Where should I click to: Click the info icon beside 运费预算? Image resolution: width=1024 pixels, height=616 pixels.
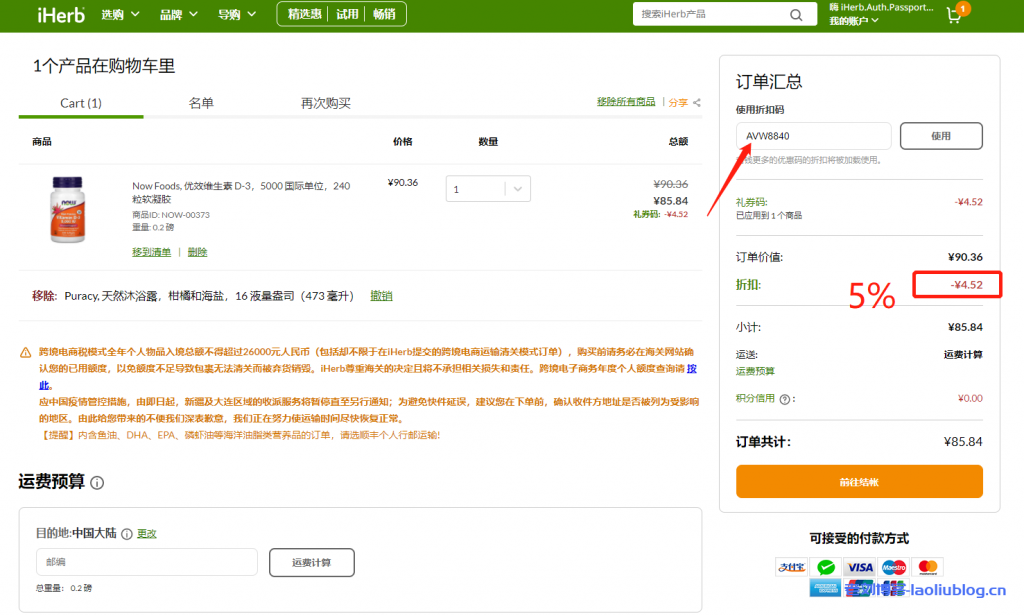pos(97,483)
